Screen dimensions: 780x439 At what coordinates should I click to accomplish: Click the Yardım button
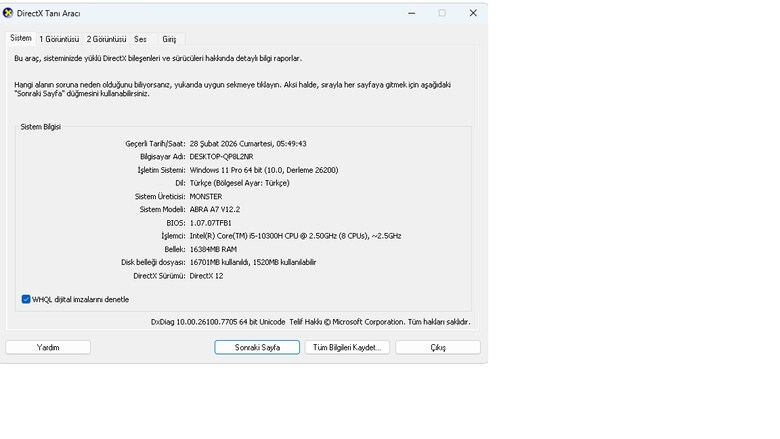(x=48, y=347)
